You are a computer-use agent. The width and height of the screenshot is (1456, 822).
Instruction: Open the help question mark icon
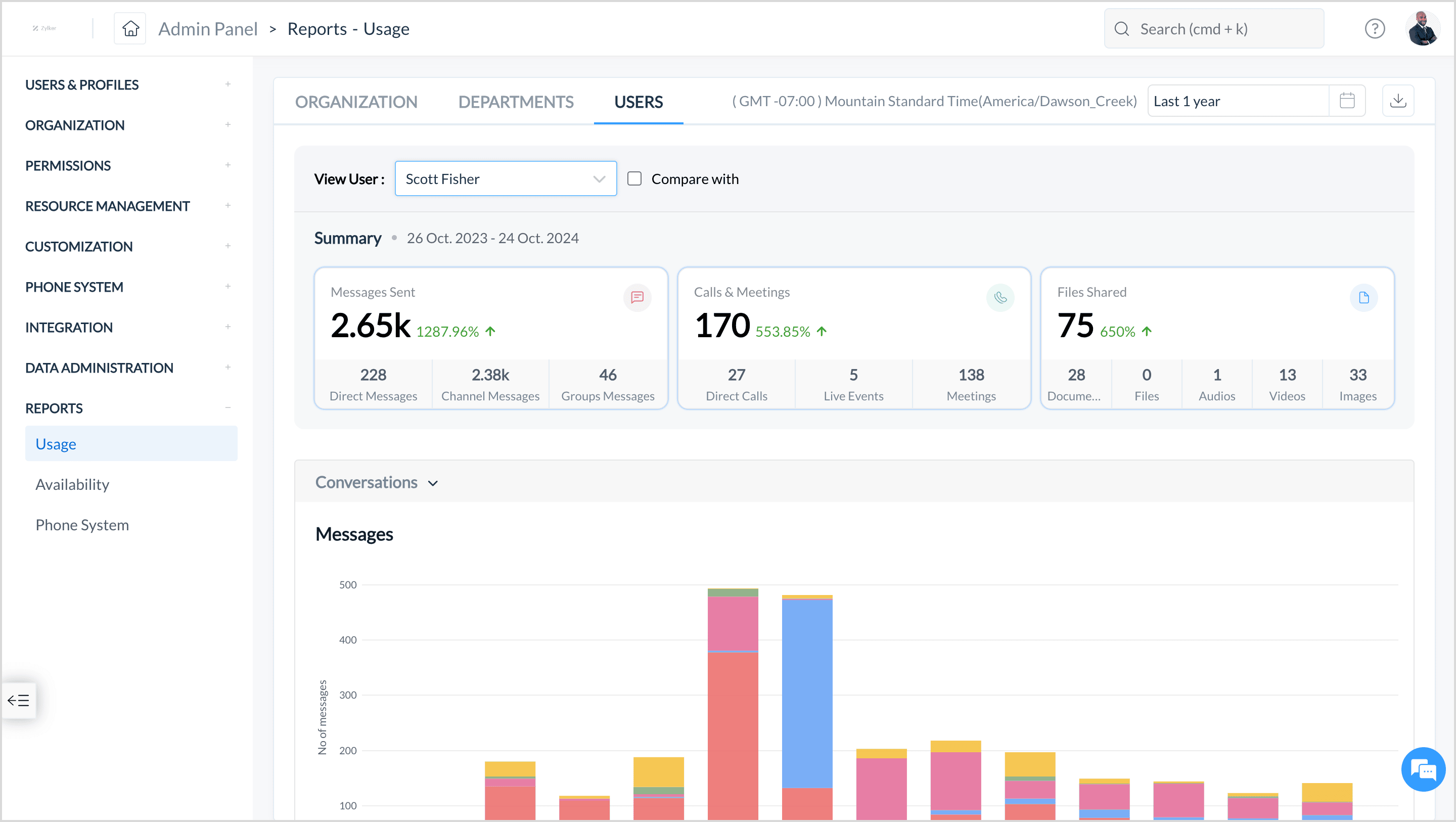(x=1375, y=28)
